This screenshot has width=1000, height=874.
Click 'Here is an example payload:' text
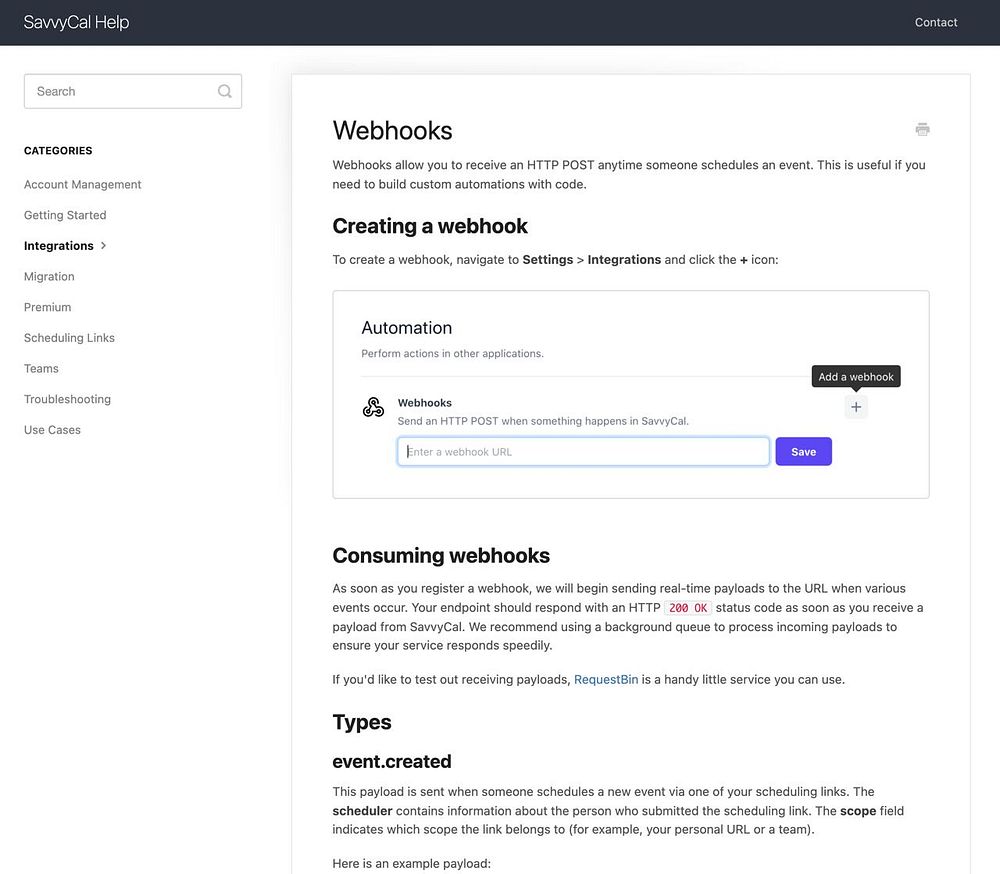pos(411,863)
